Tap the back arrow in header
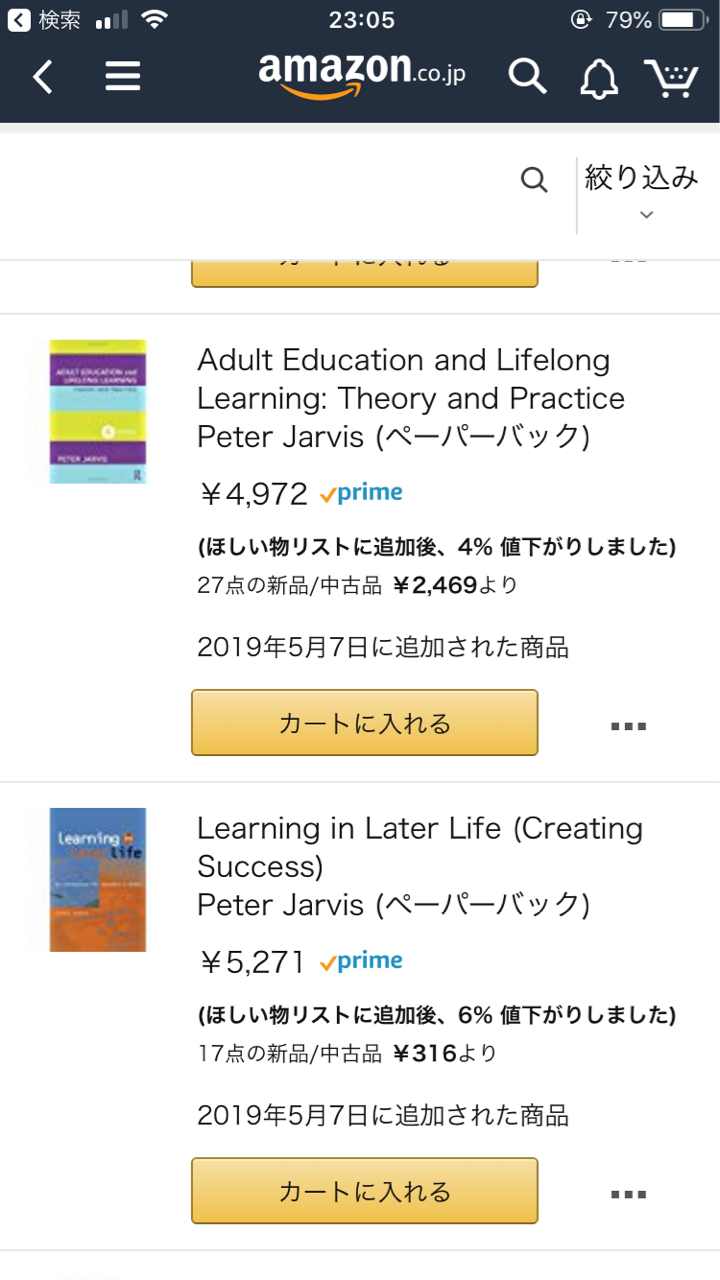Image resolution: width=720 pixels, height=1280 pixels. (x=43, y=76)
